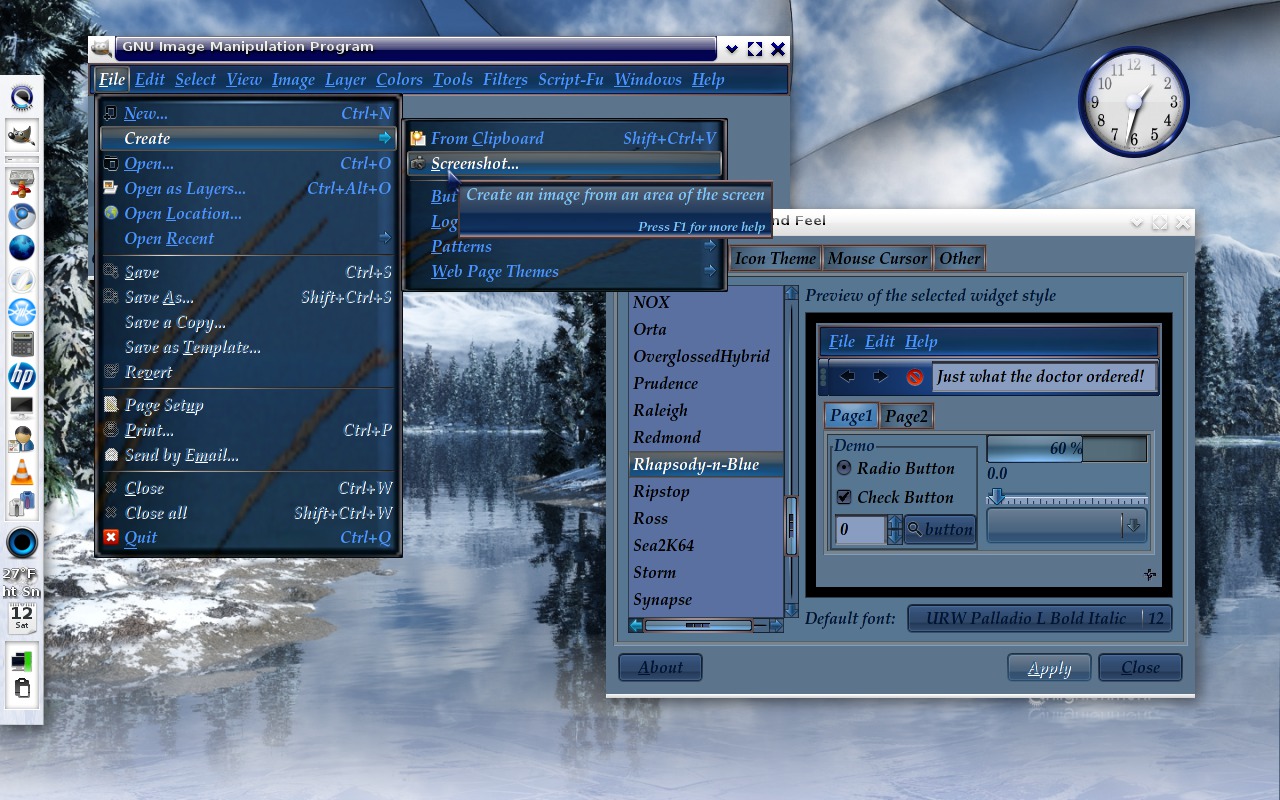Image resolution: width=1280 pixels, height=800 pixels.
Task: Click the weather widget showing 27°F
Action: [x=22, y=583]
